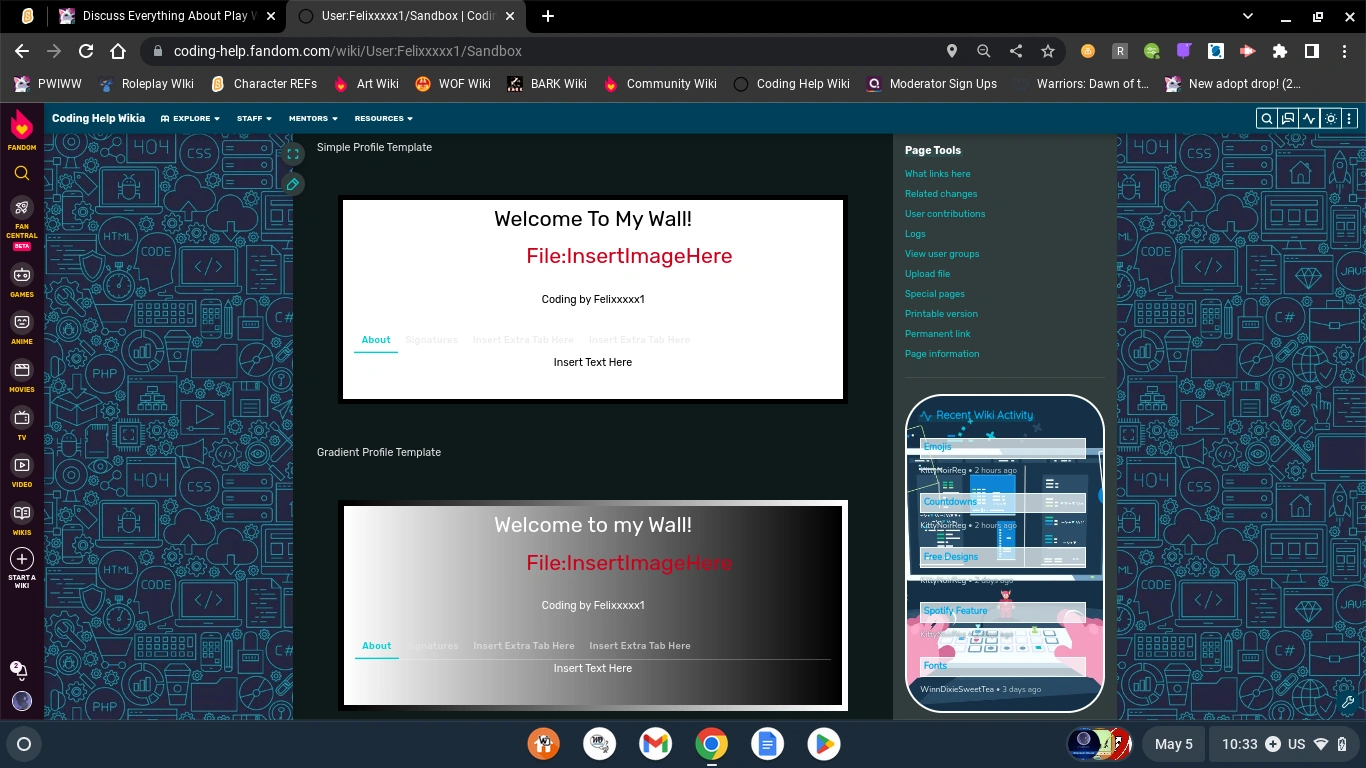Expand the EXPLORE navigation dropdown
The height and width of the screenshot is (768, 1366).
click(x=189, y=118)
